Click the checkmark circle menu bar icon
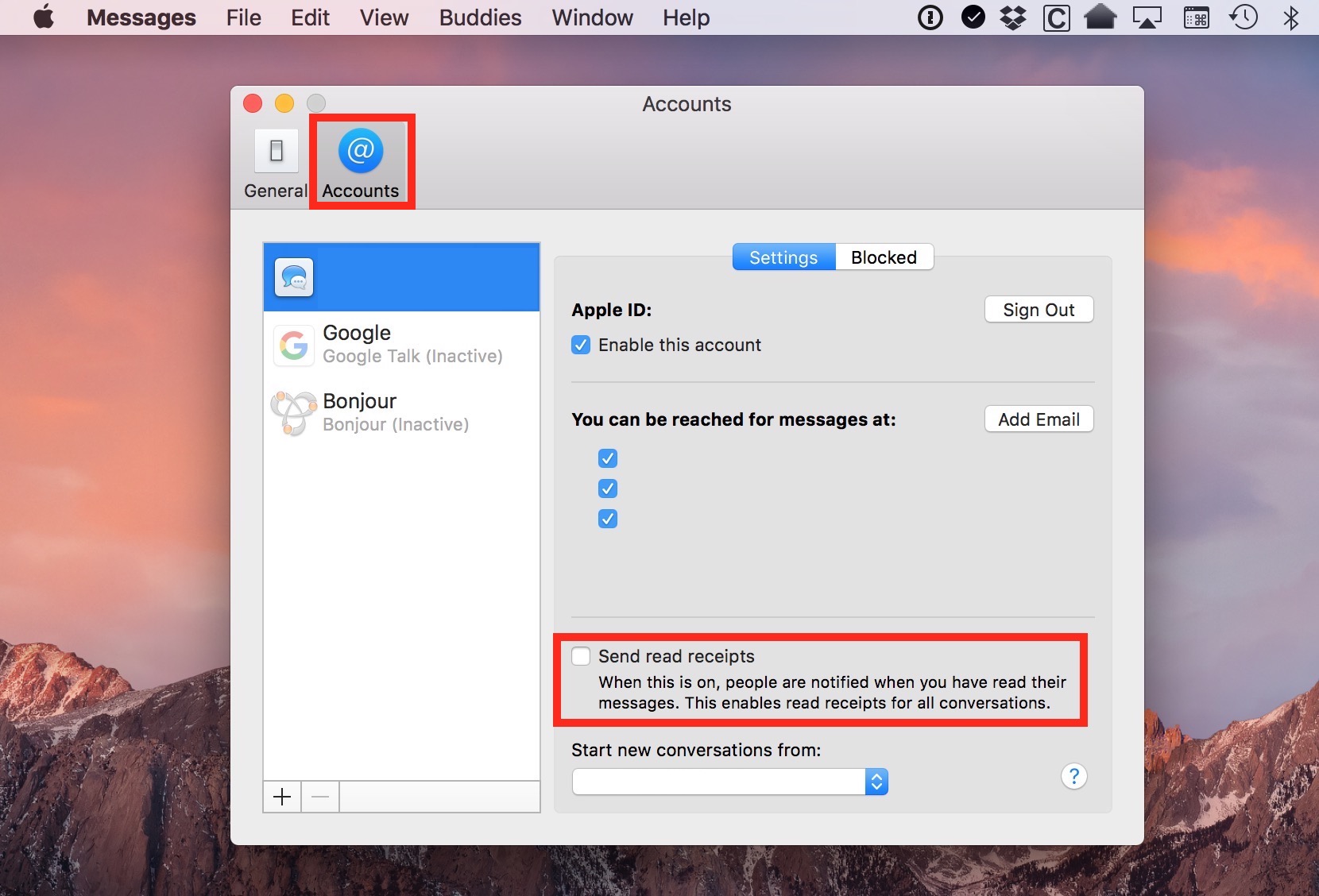 [973, 17]
